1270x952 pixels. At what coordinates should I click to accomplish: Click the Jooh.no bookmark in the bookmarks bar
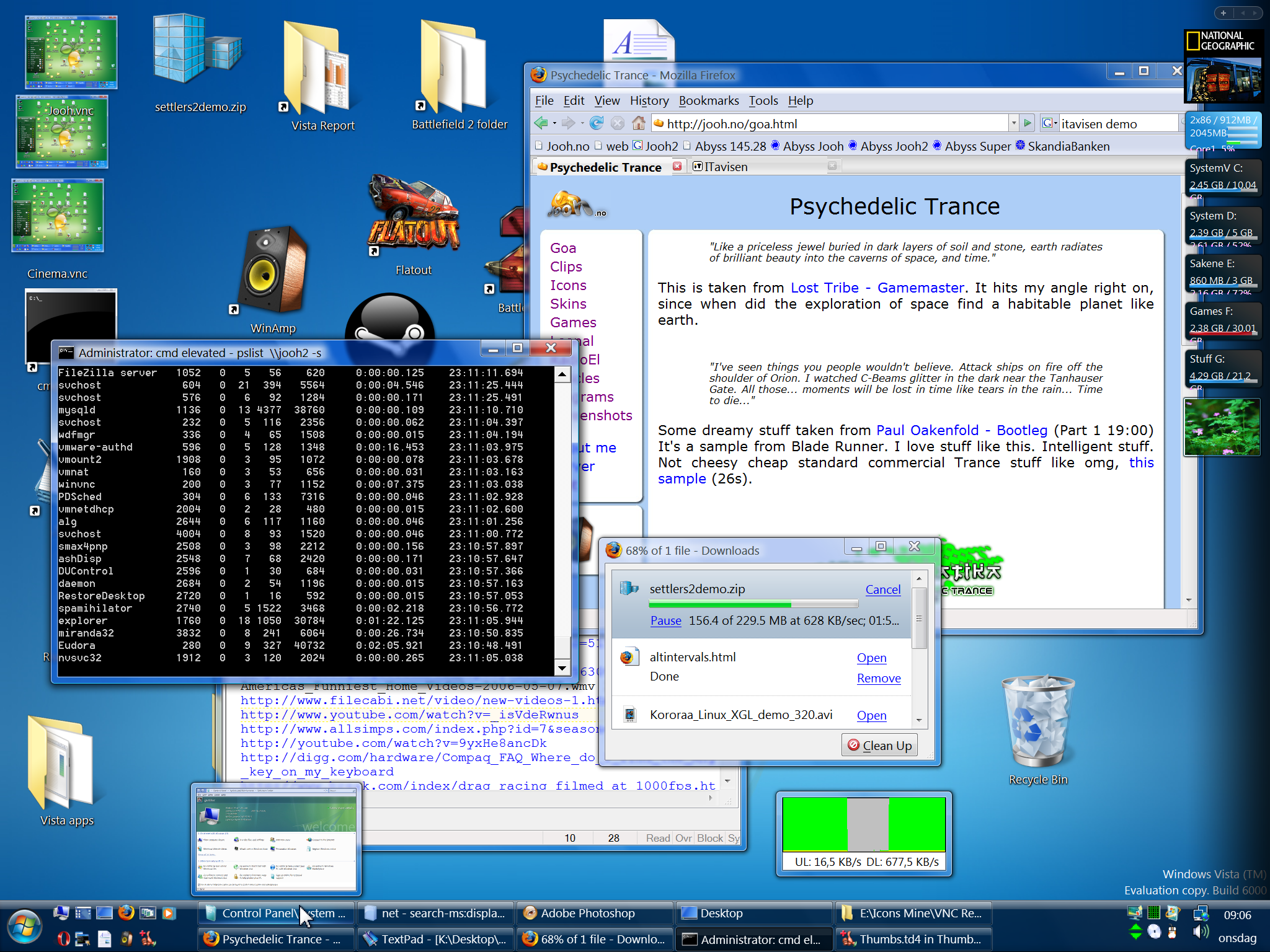click(562, 146)
